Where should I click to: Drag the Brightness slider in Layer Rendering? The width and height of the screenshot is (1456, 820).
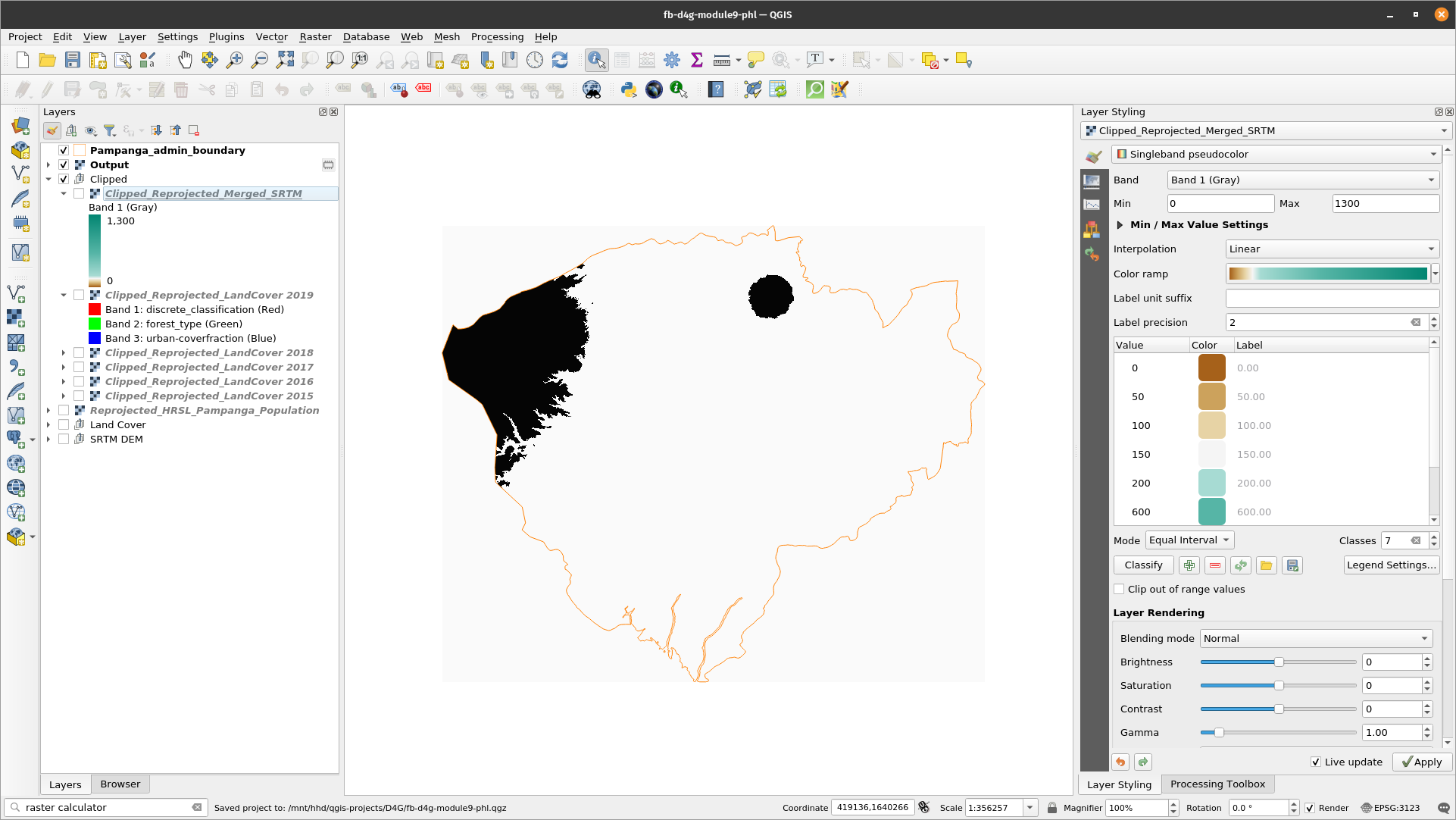click(1279, 662)
